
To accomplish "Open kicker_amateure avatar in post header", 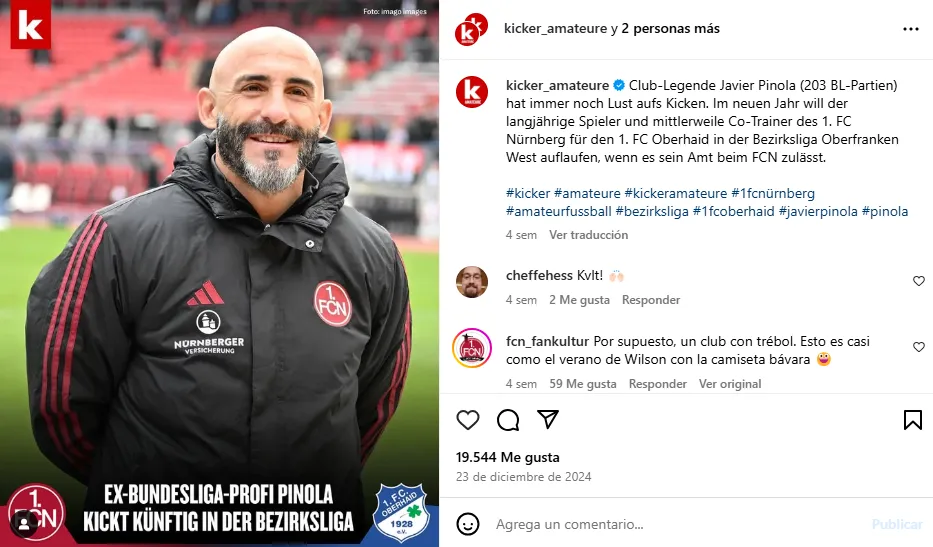I will [471, 29].
